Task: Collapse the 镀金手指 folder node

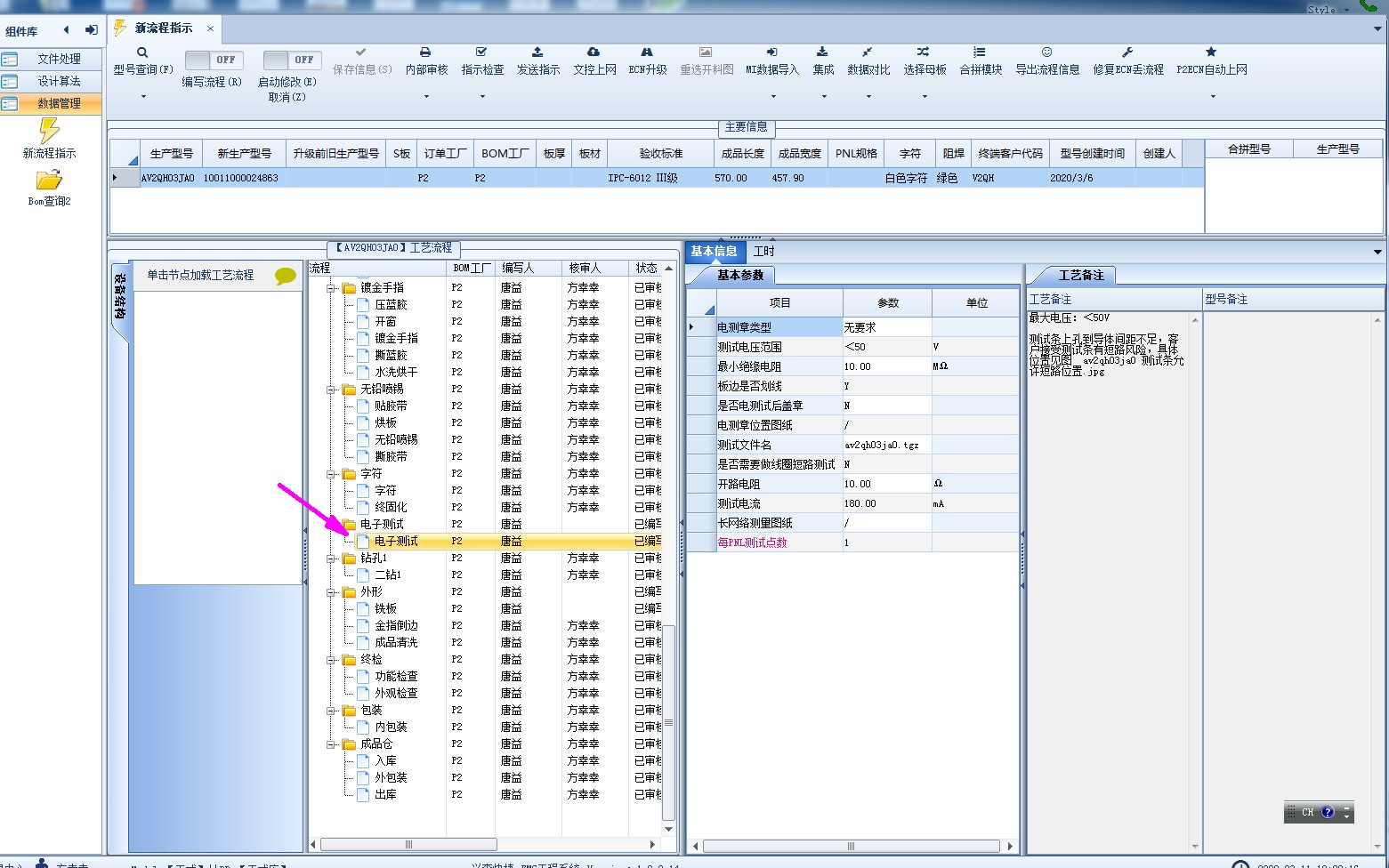Action: click(x=331, y=288)
